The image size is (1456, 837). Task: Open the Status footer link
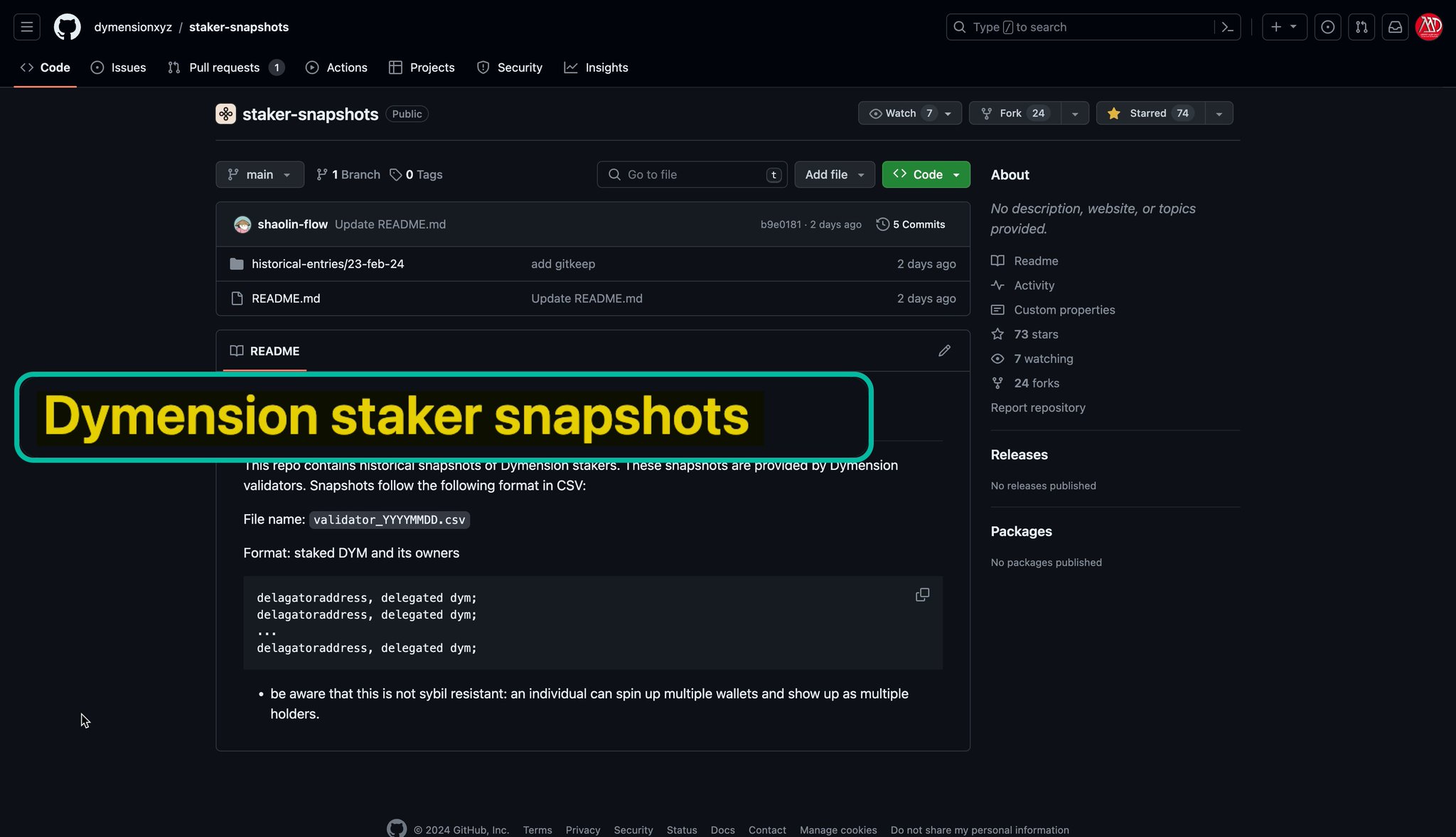pyautogui.click(x=682, y=830)
